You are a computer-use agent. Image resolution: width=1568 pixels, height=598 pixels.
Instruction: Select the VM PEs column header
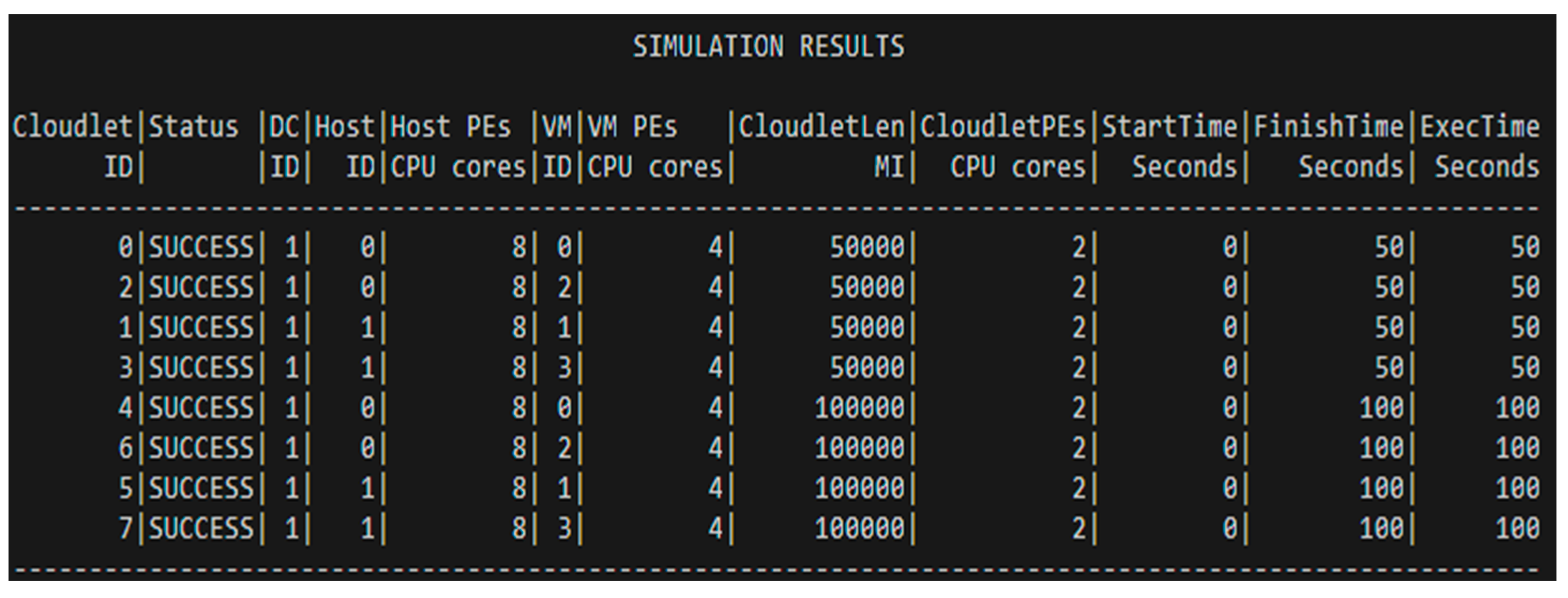632,127
